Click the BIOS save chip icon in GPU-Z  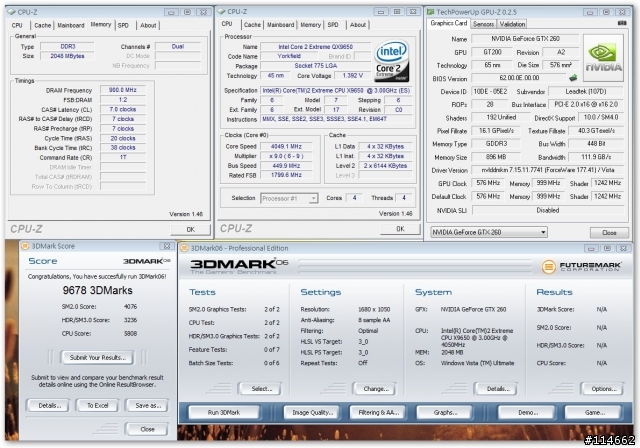(x=573, y=78)
